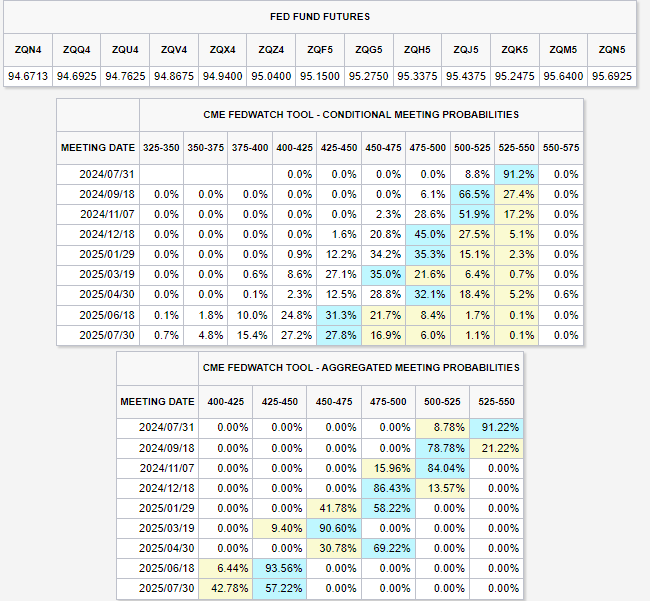Click the Fed Fund Futures table title

pyautogui.click(x=320, y=17)
